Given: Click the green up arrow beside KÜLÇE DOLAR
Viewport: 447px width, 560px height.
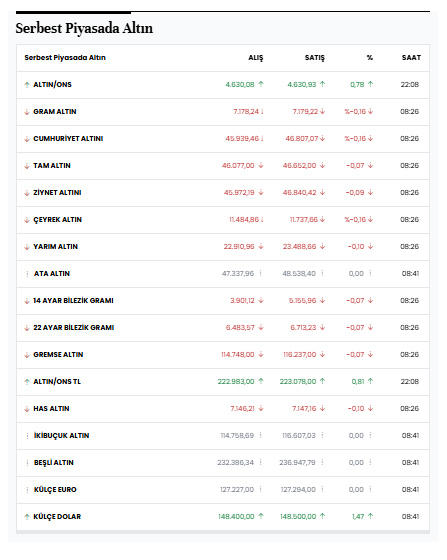Looking at the screenshot, I should coord(27,517).
